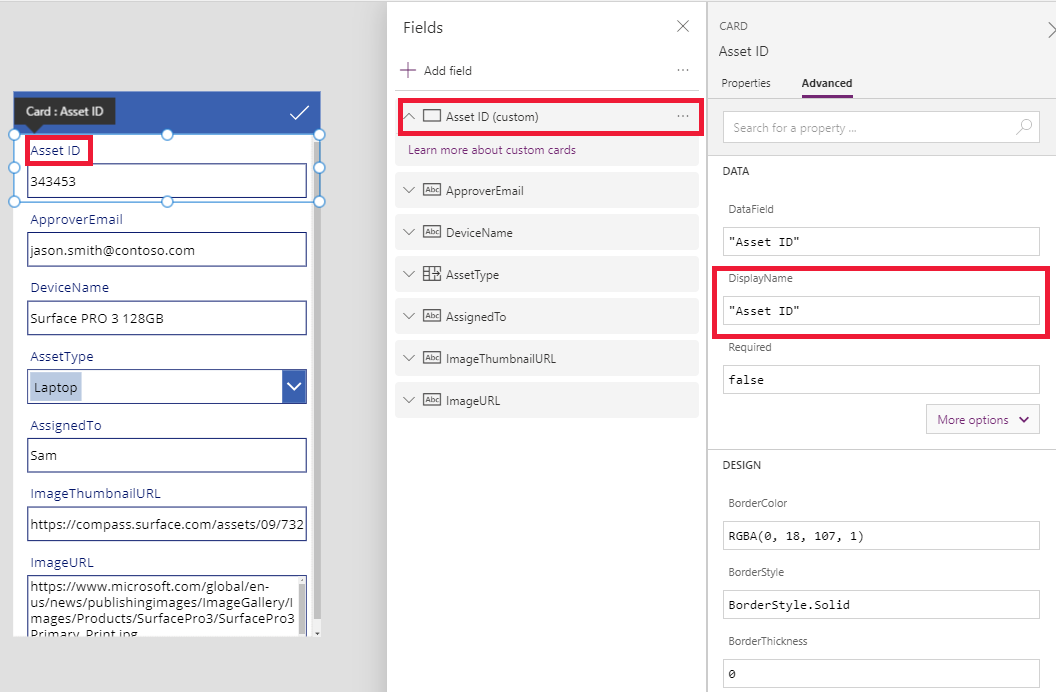Viewport: 1056px width, 692px height.
Task: Open the Asset ID (custom) card ellipsis menu
Action: (683, 117)
